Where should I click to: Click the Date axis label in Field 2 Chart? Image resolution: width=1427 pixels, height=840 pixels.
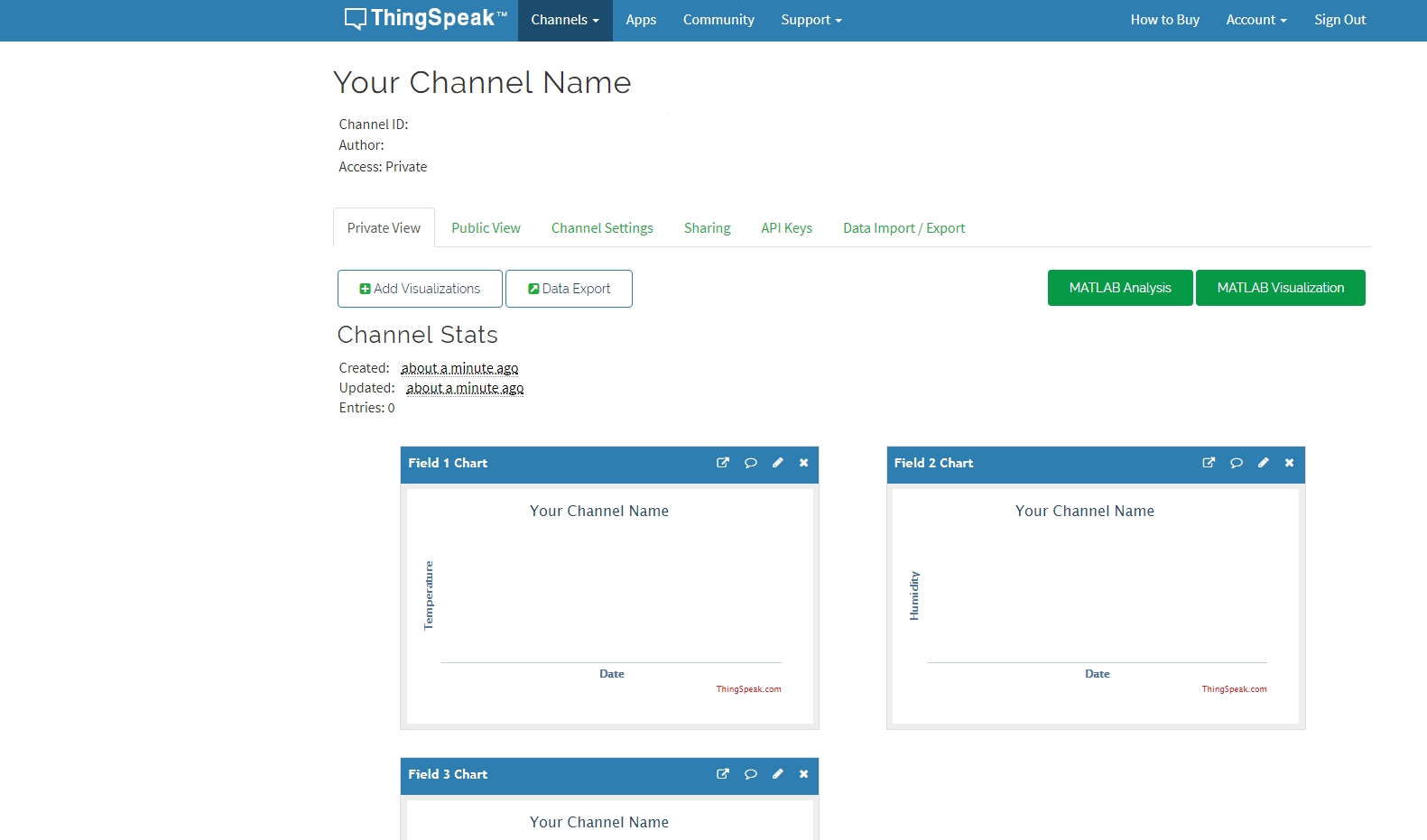(x=1098, y=674)
